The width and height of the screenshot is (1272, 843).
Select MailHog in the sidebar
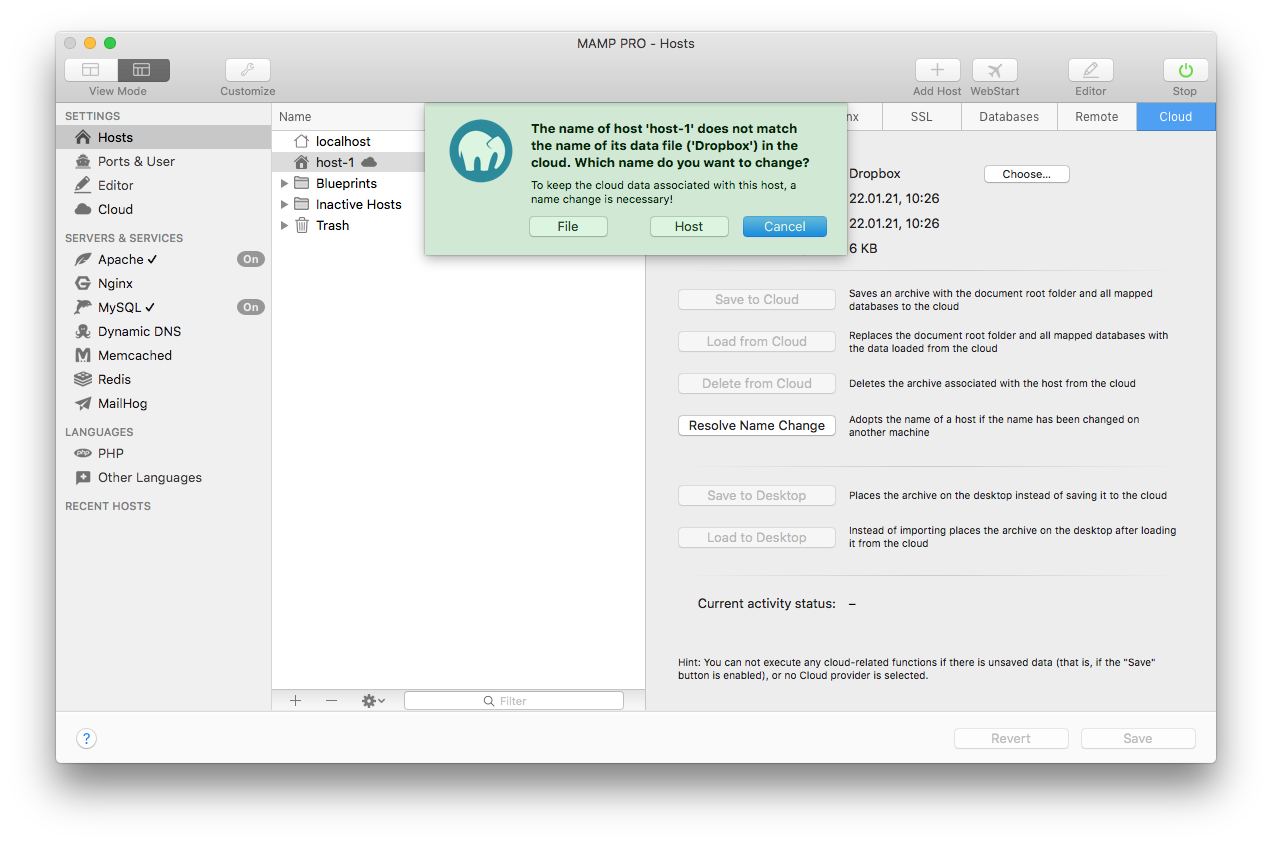[x=122, y=403]
